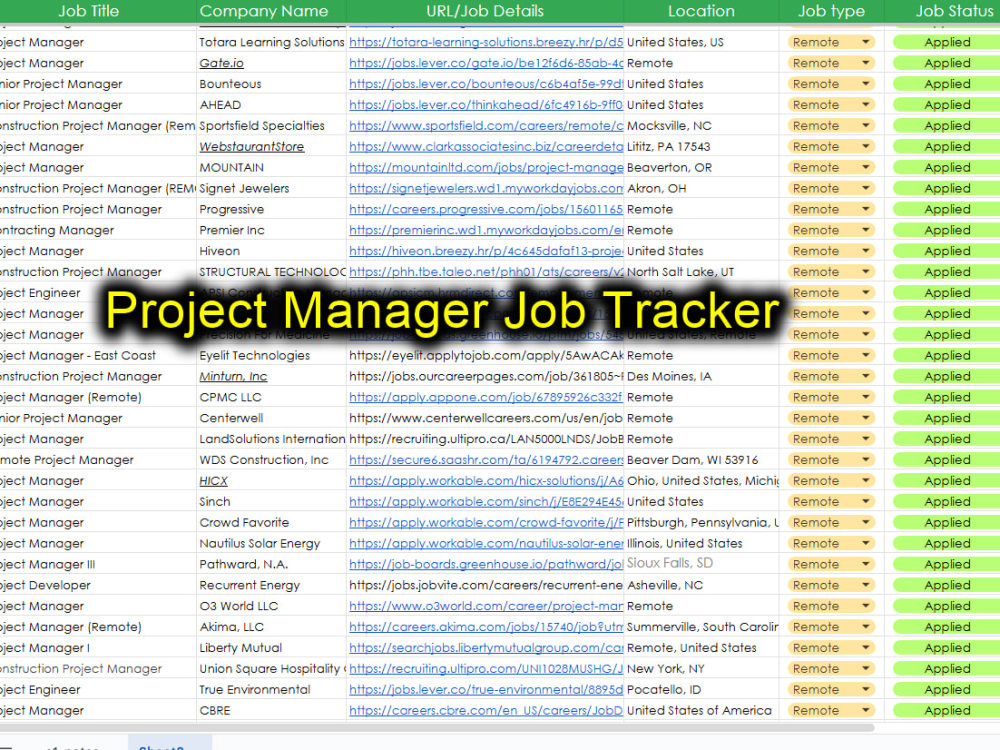
Task: Select the Job Title column header
Action: (98, 11)
